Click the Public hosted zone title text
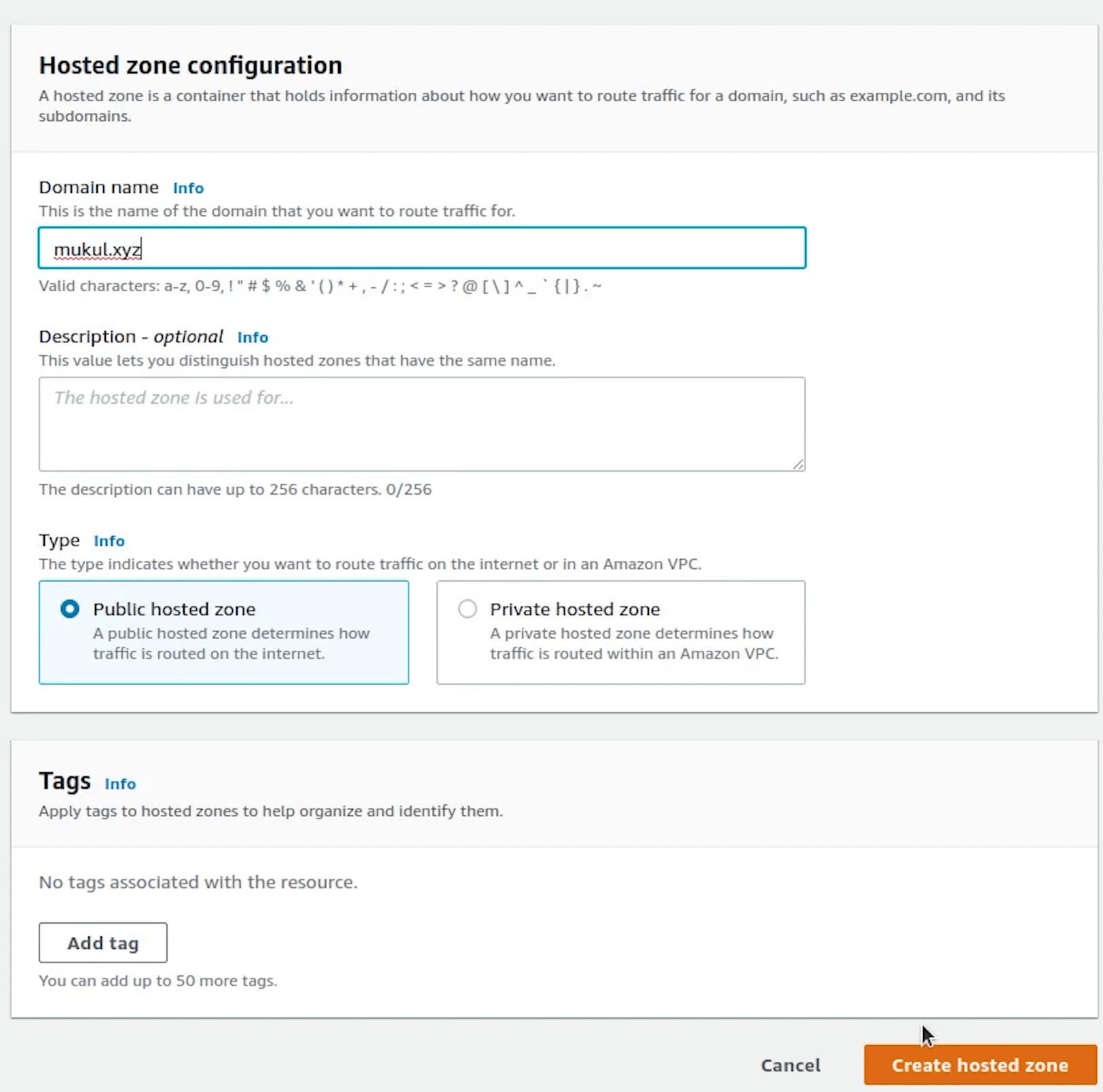 (x=174, y=609)
